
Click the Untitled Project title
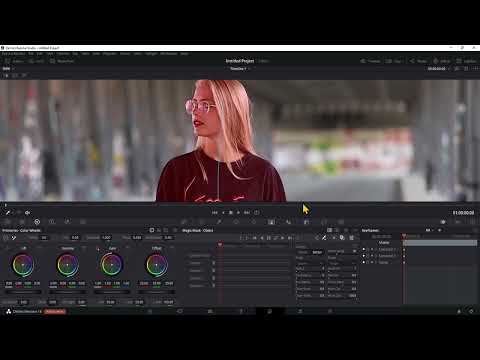(239, 61)
